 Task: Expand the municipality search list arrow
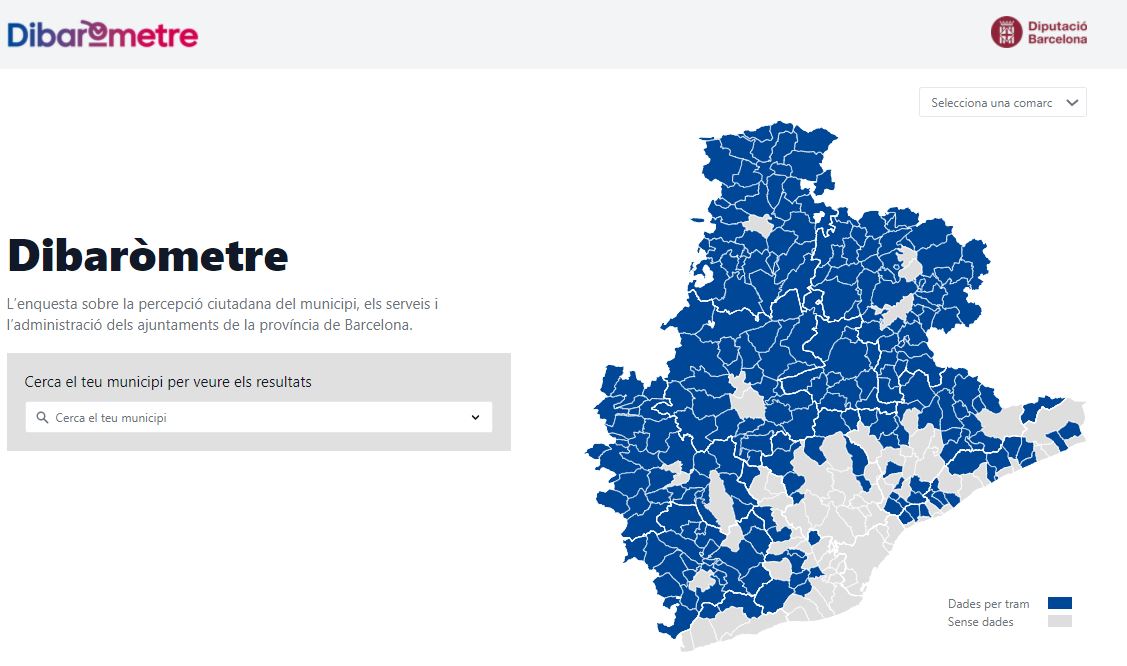[475, 418]
